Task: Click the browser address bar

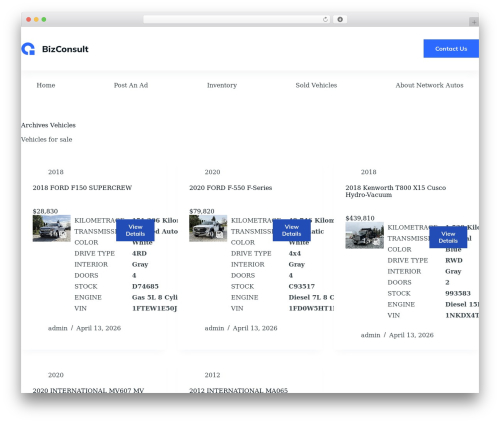Action: pyautogui.click(x=236, y=20)
